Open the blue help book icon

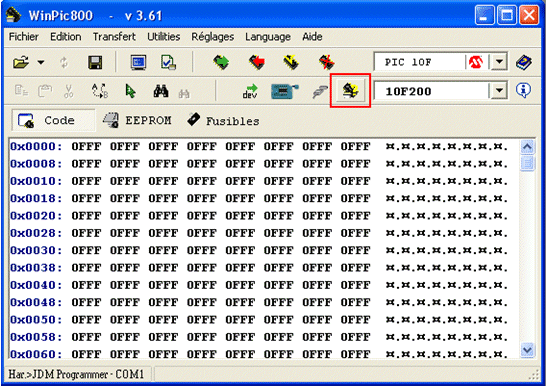pyautogui.click(x=524, y=63)
